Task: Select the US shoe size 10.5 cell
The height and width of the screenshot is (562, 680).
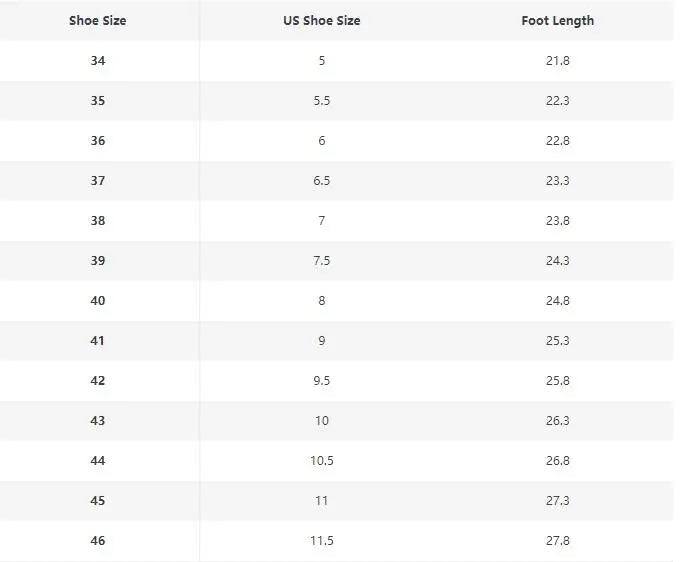Action: click(x=322, y=461)
